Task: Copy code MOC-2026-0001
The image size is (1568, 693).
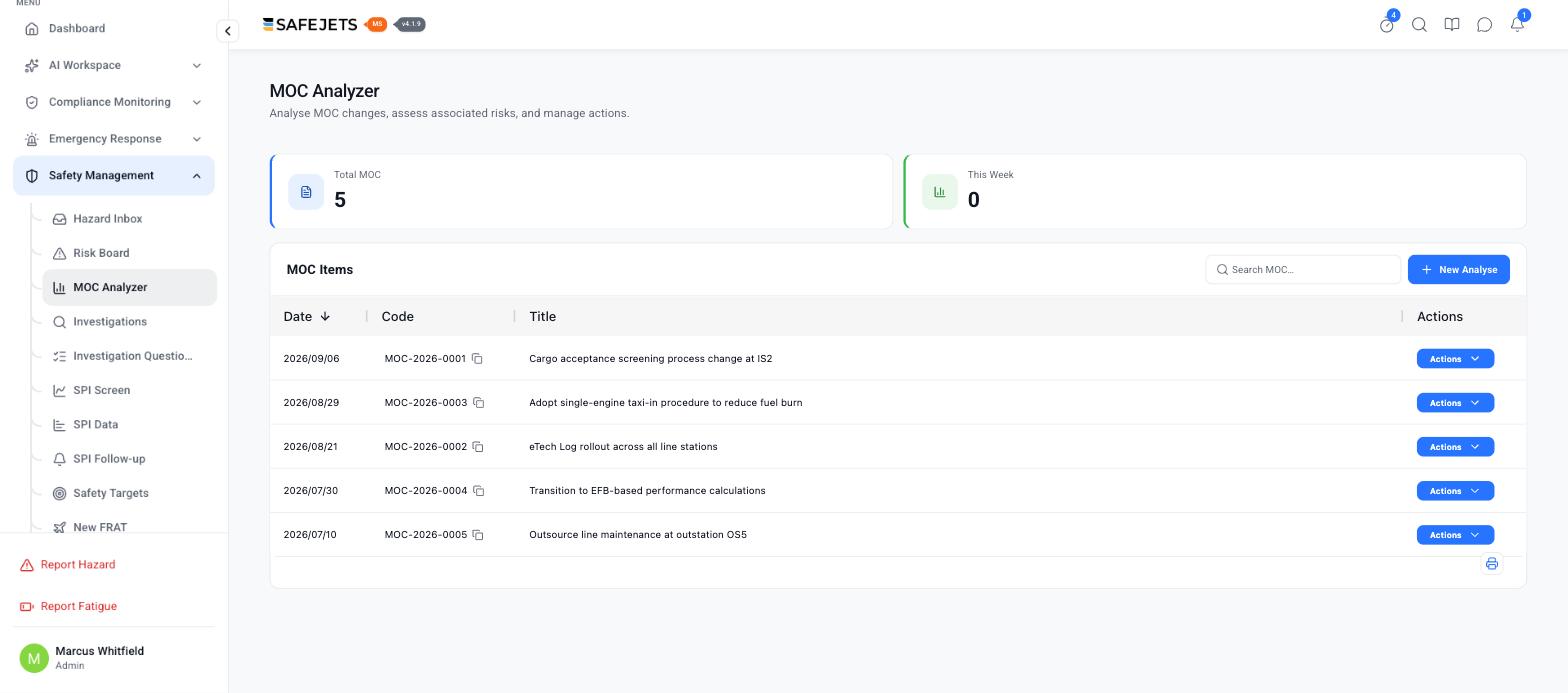Action: tap(478, 359)
